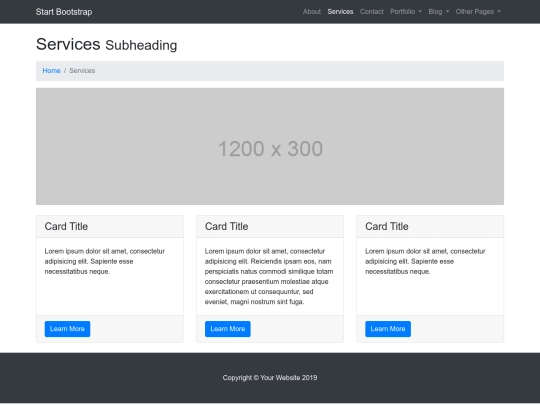Click the Services Subheading page title

tap(106, 44)
